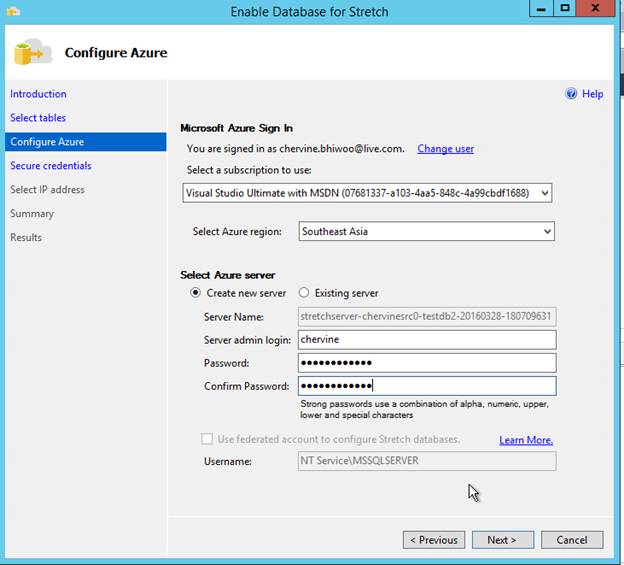Image resolution: width=624 pixels, height=565 pixels.
Task: Open the Summary step
Action: tap(32, 214)
